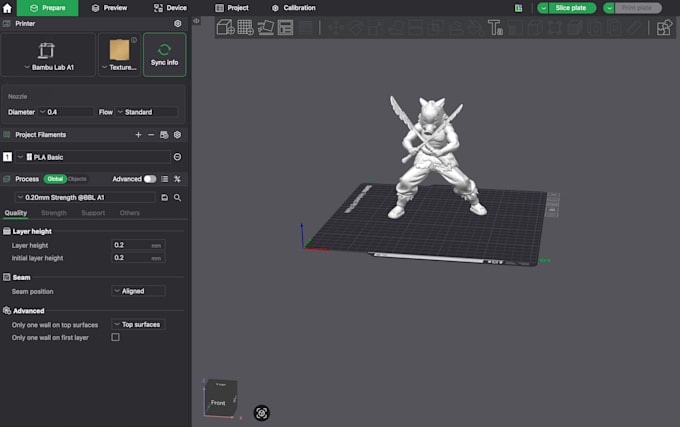Search process settings magnifier icon

pyautogui.click(x=177, y=198)
